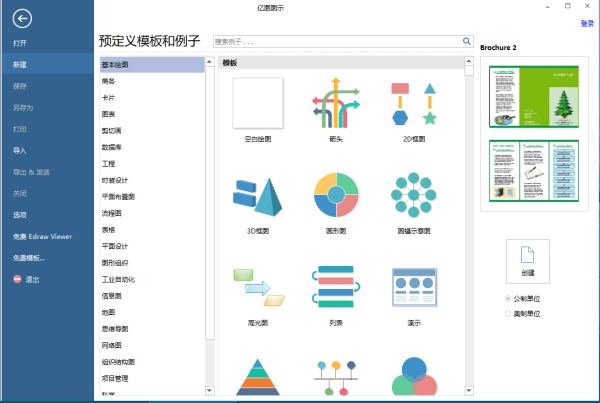
Task: Select the 公制单位 metric units option
Action: tap(509, 298)
